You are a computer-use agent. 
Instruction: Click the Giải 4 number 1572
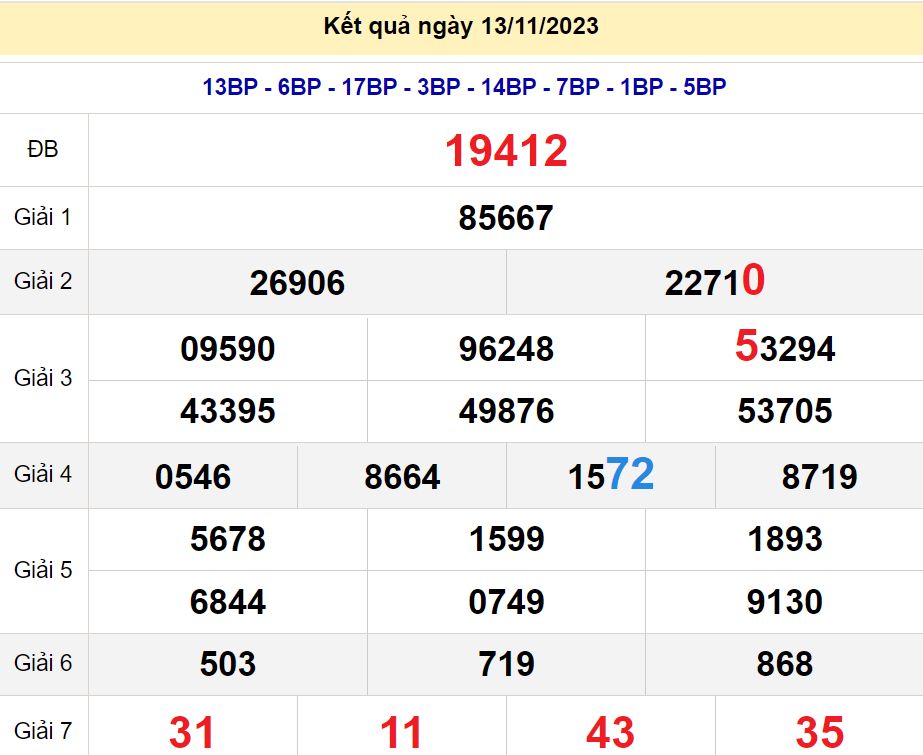pos(611,476)
